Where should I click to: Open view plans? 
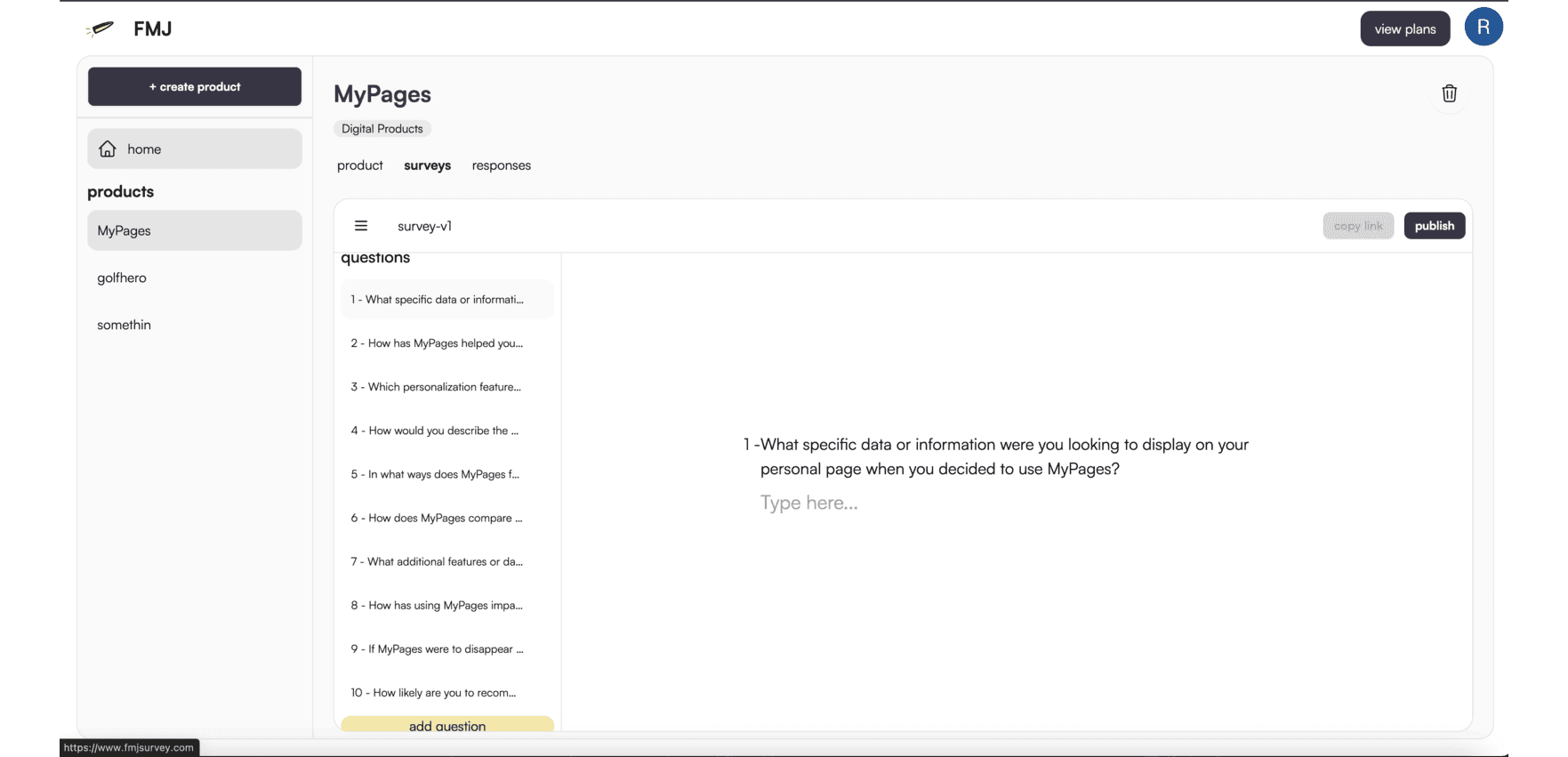(x=1404, y=29)
